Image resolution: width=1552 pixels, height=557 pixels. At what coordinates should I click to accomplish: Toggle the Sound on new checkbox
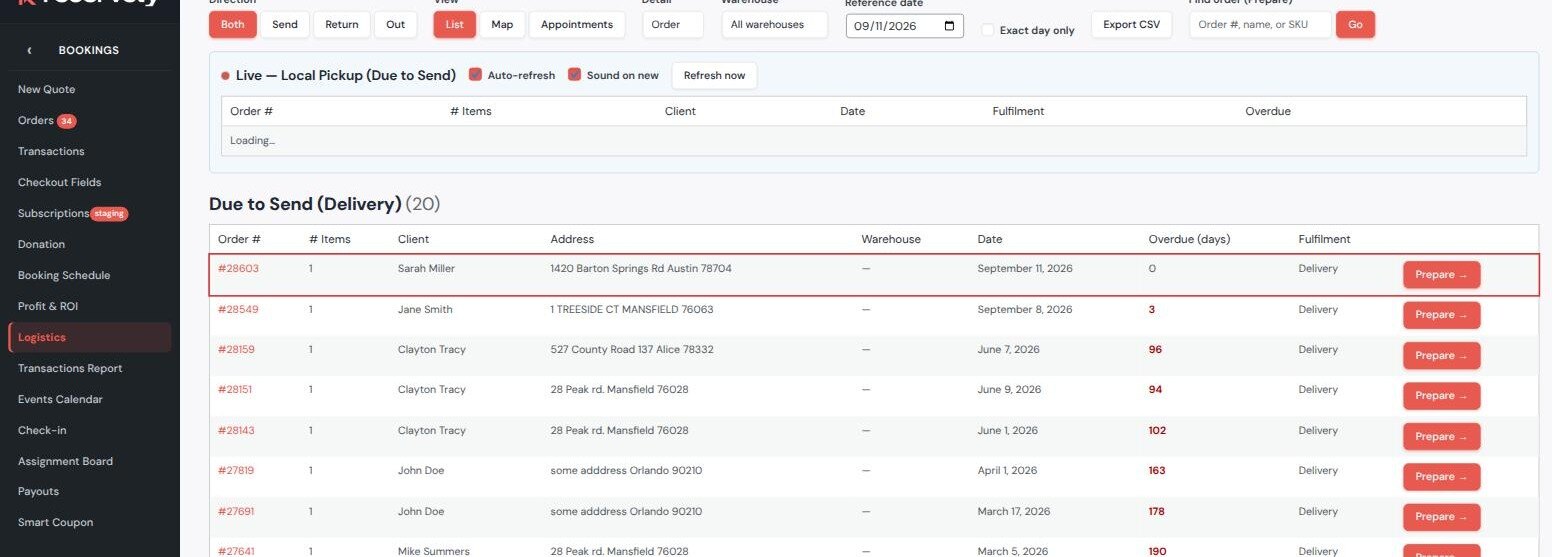(574, 75)
